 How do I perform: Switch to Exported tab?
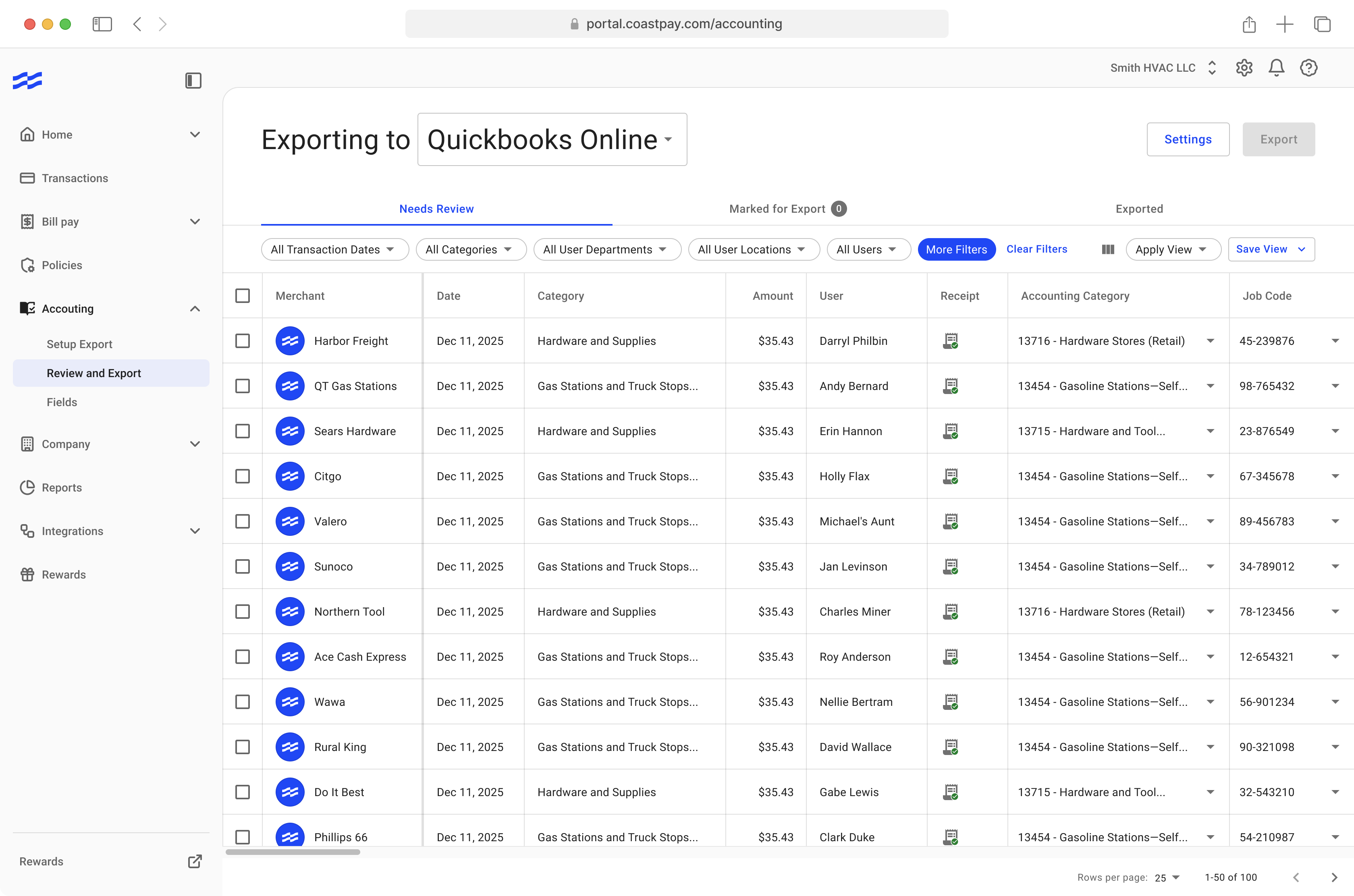click(x=1139, y=209)
